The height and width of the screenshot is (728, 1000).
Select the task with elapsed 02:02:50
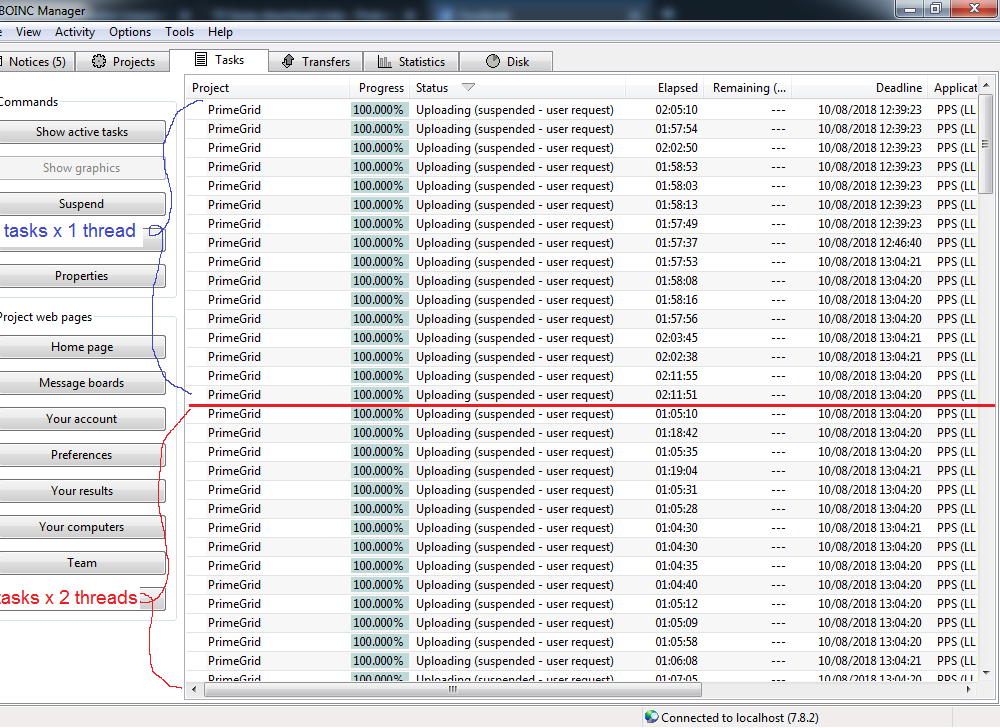click(x=582, y=148)
